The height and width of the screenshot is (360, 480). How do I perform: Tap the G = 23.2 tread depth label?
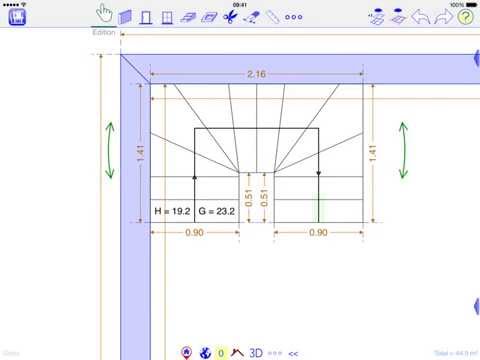[217, 211]
